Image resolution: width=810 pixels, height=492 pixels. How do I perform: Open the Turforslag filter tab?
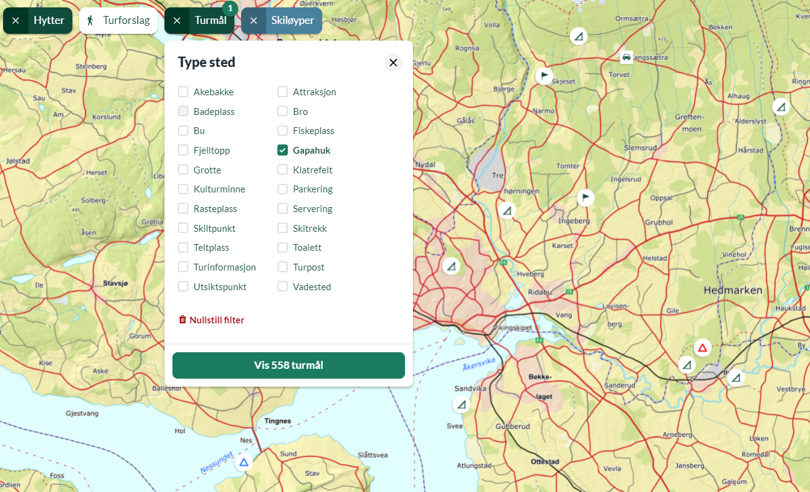coord(118,21)
